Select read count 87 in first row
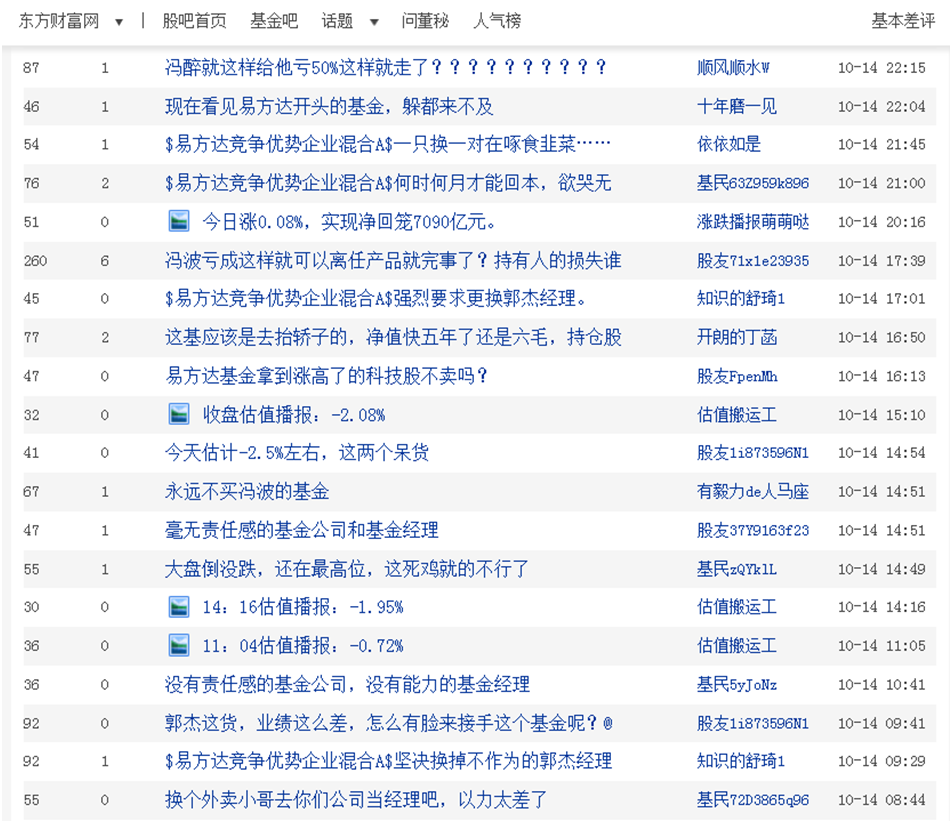The height and width of the screenshot is (823, 952). click(x=31, y=67)
